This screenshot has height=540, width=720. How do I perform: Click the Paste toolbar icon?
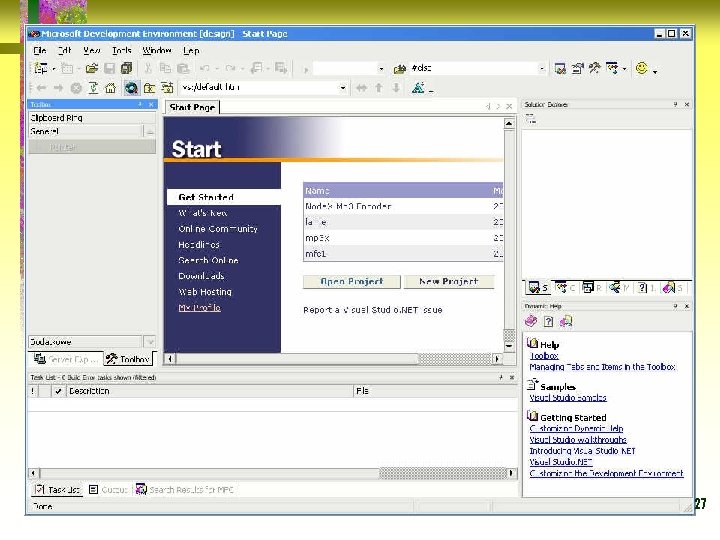click(183, 68)
